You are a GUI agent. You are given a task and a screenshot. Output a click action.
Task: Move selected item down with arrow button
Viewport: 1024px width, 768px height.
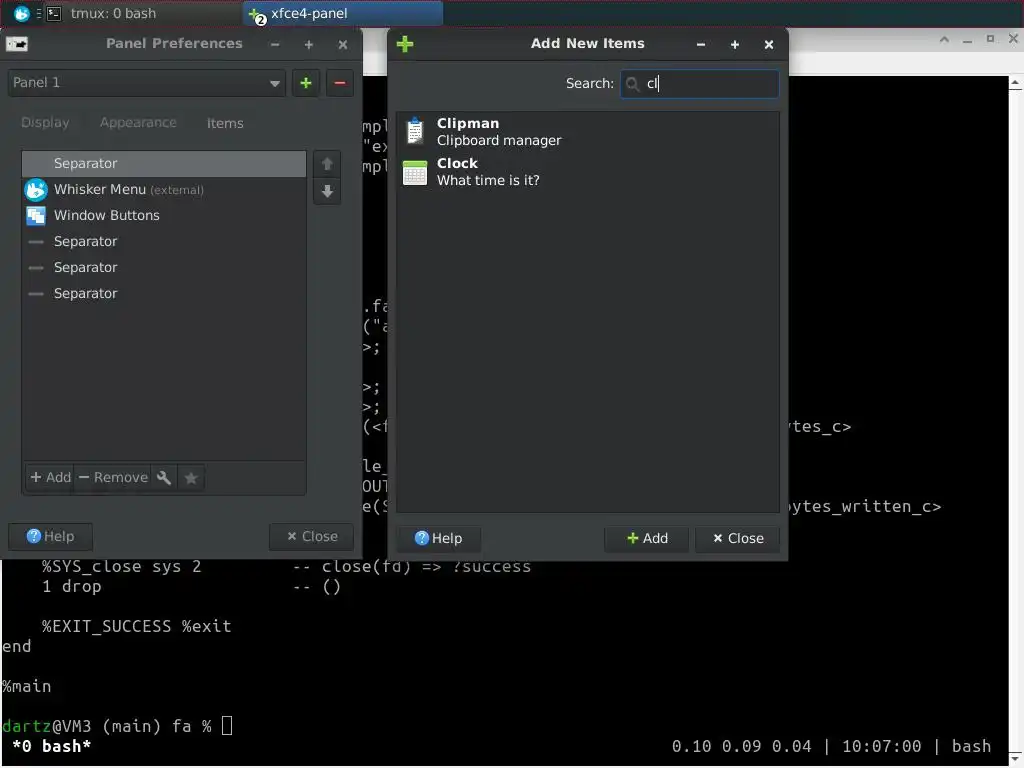[x=327, y=191]
